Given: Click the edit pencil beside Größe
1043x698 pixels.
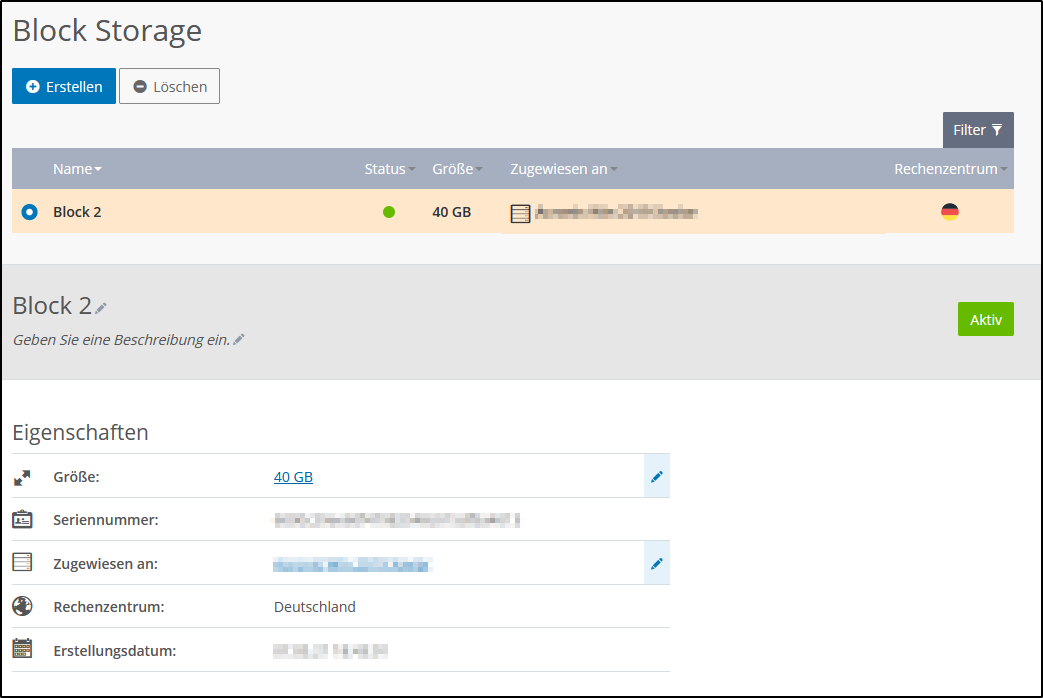Looking at the screenshot, I should click(x=657, y=476).
